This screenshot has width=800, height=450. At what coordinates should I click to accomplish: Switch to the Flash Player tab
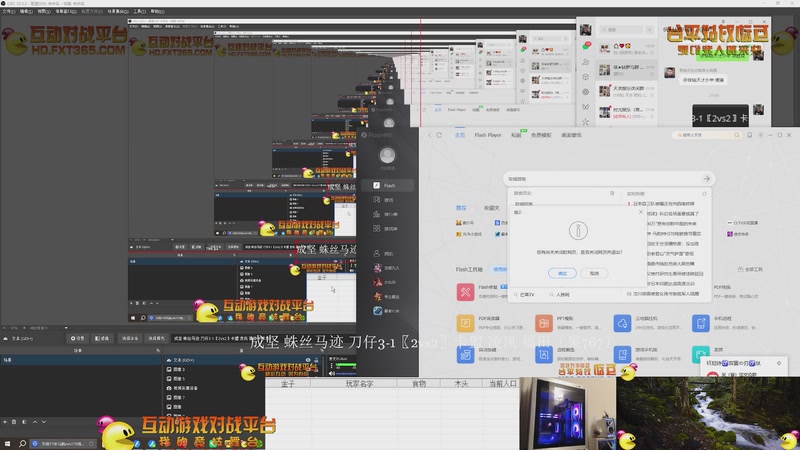tap(488, 135)
